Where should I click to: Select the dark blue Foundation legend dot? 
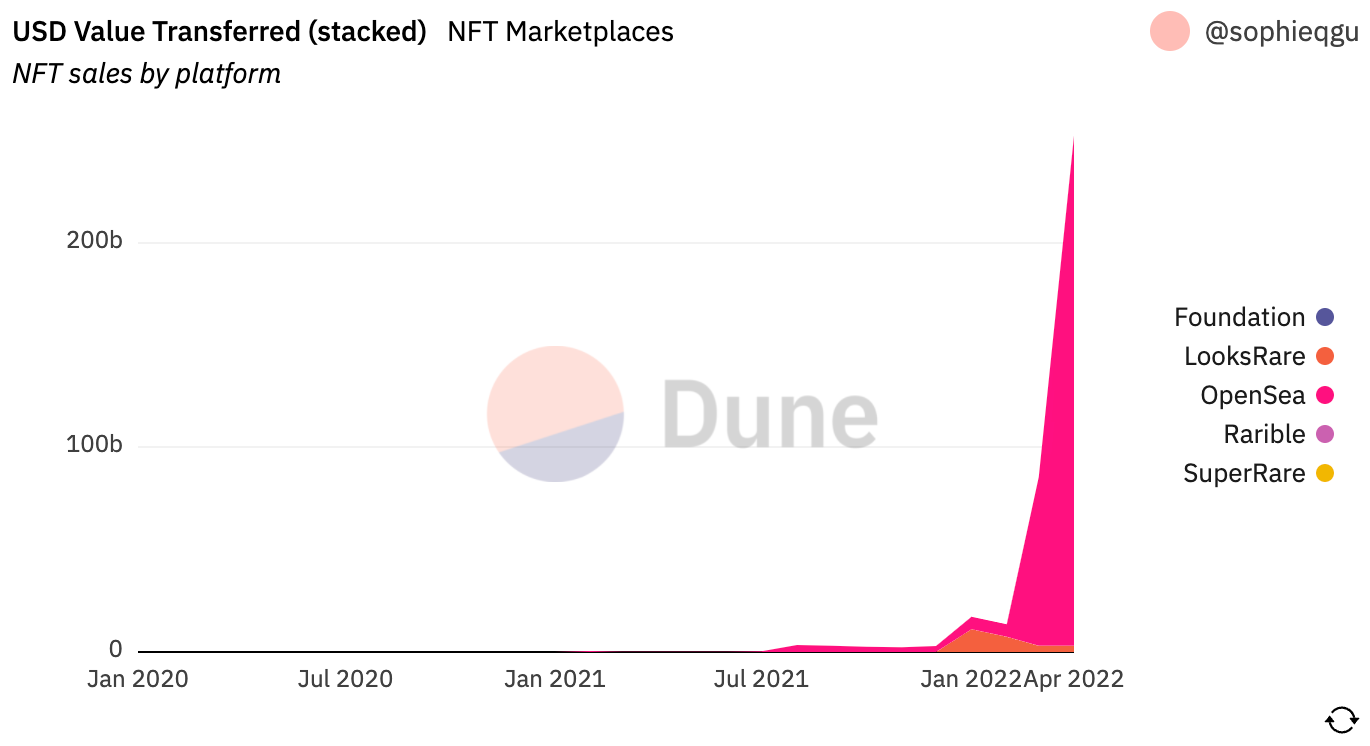point(1325,317)
